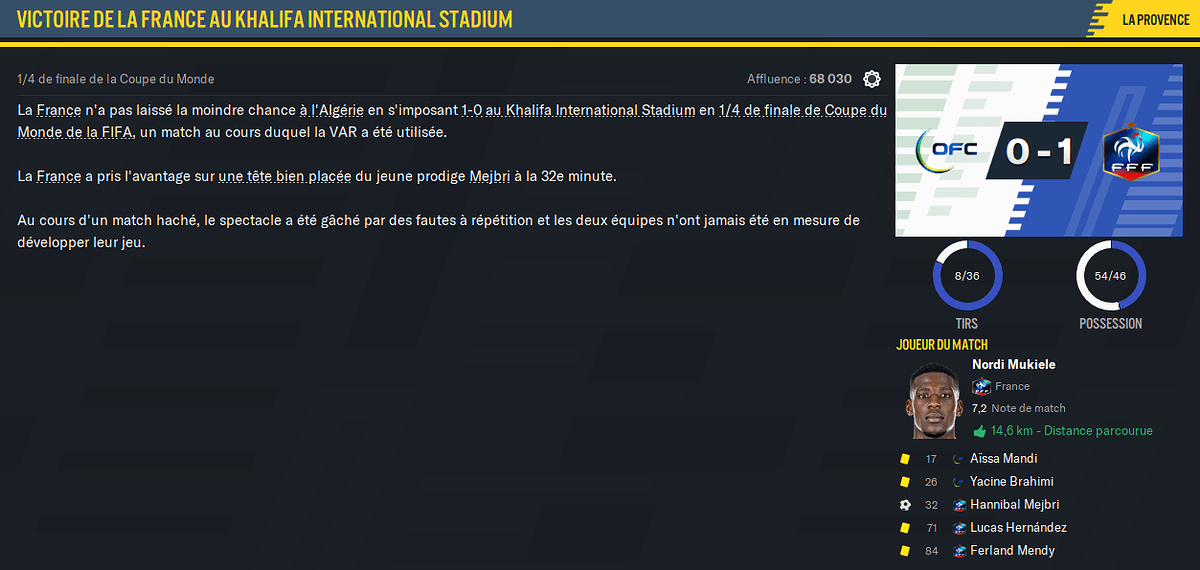
Task: Click the shots (Tirs) donut chart
Action: pos(967,274)
